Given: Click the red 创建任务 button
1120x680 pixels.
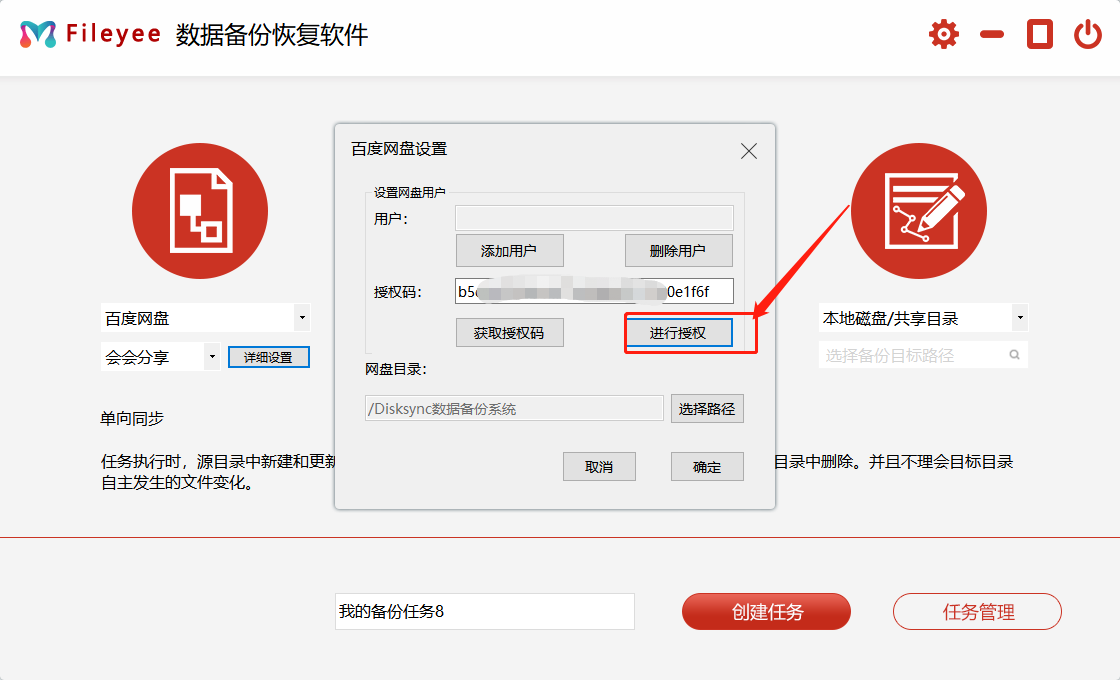Looking at the screenshot, I should tap(766, 611).
